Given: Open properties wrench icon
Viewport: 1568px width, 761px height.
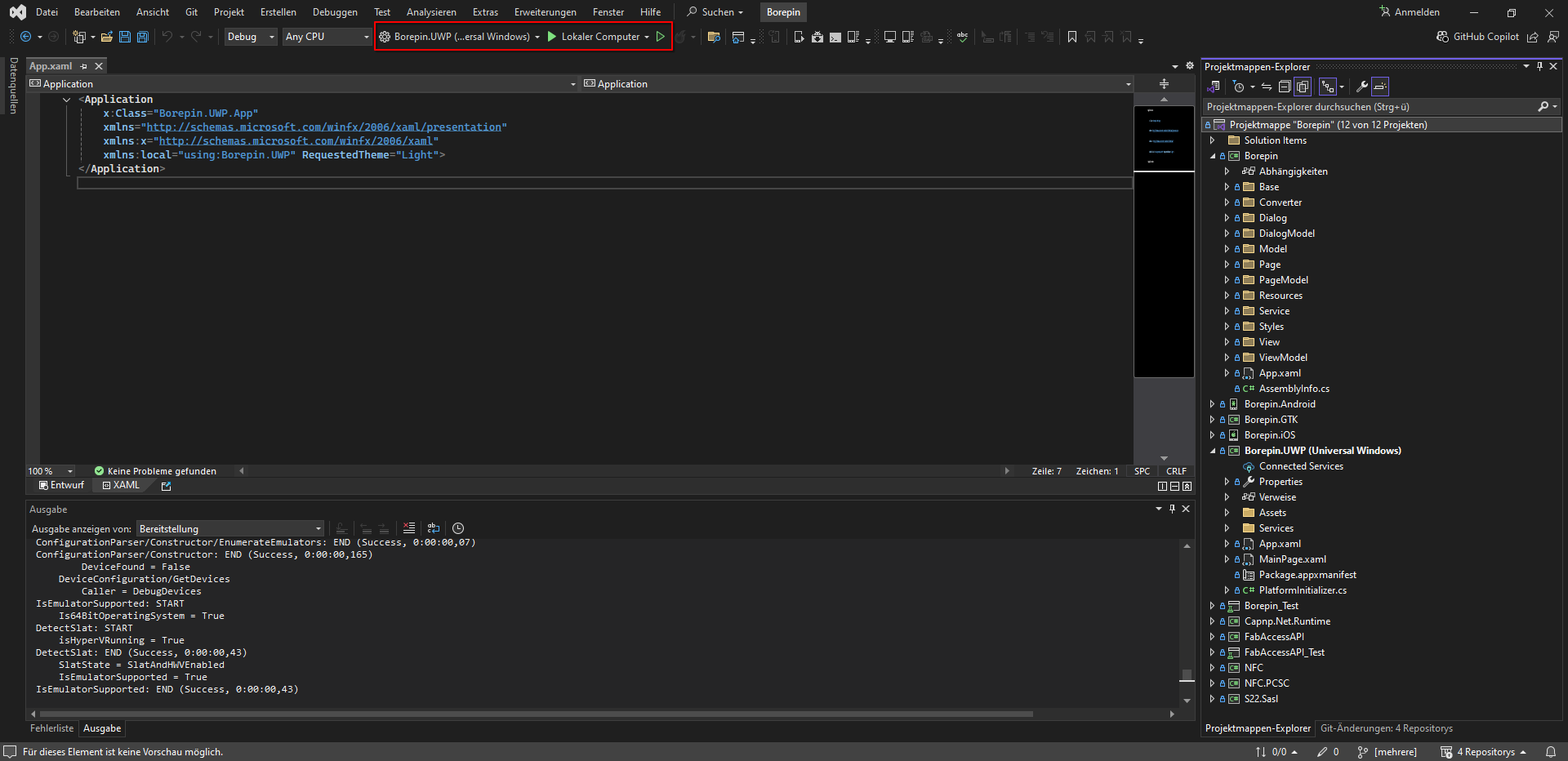Looking at the screenshot, I should (1361, 87).
